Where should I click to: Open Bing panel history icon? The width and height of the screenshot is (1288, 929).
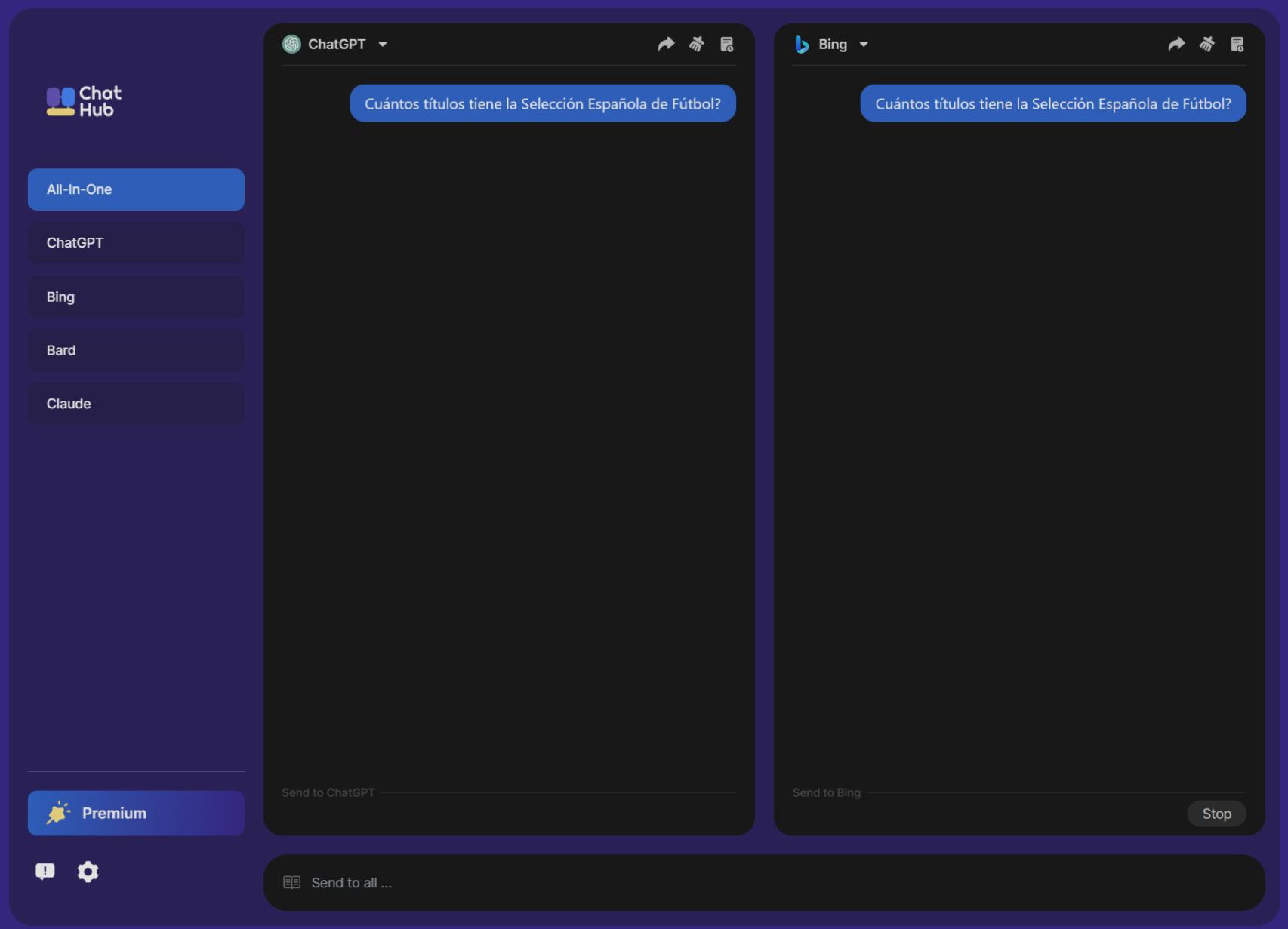click(x=1237, y=45)
